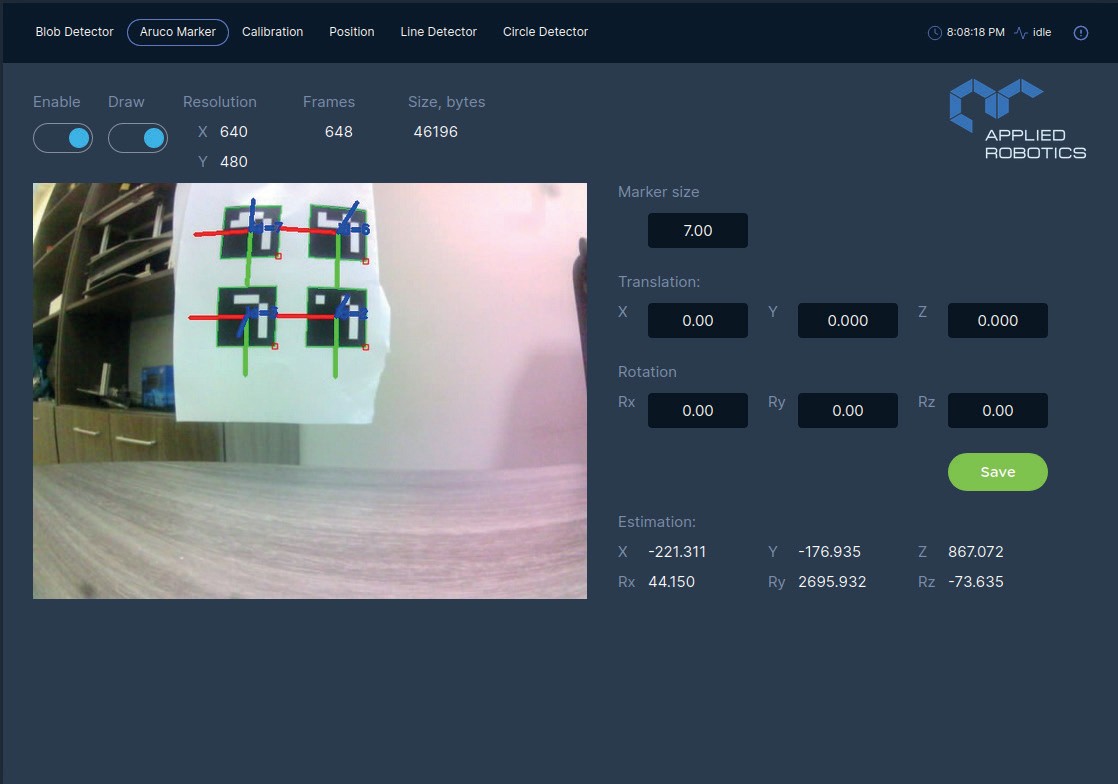
Task: Toggle the Enable switch off
Action: [x=63, y=138]
